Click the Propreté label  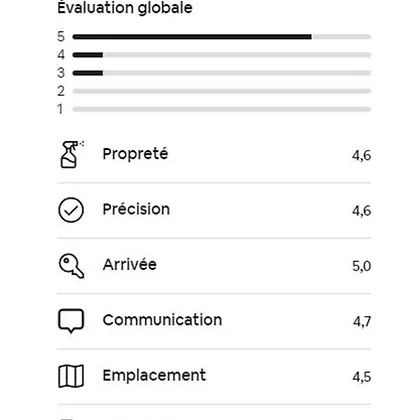pyautogui.click(x=135, y=154)
